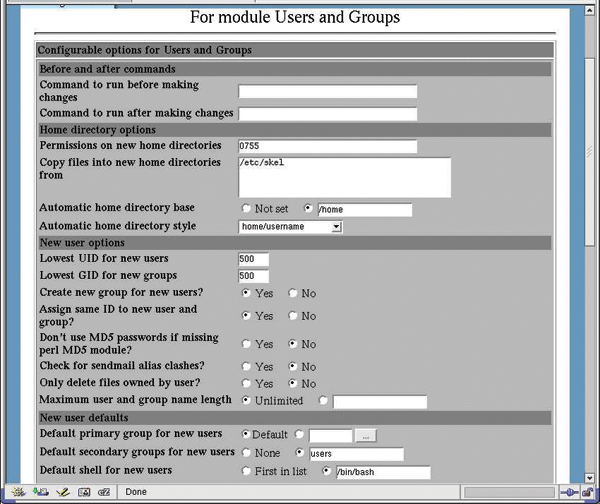Screen dimensions: 600x504
Task: Select None for default secondary groups
Action: 246,454
